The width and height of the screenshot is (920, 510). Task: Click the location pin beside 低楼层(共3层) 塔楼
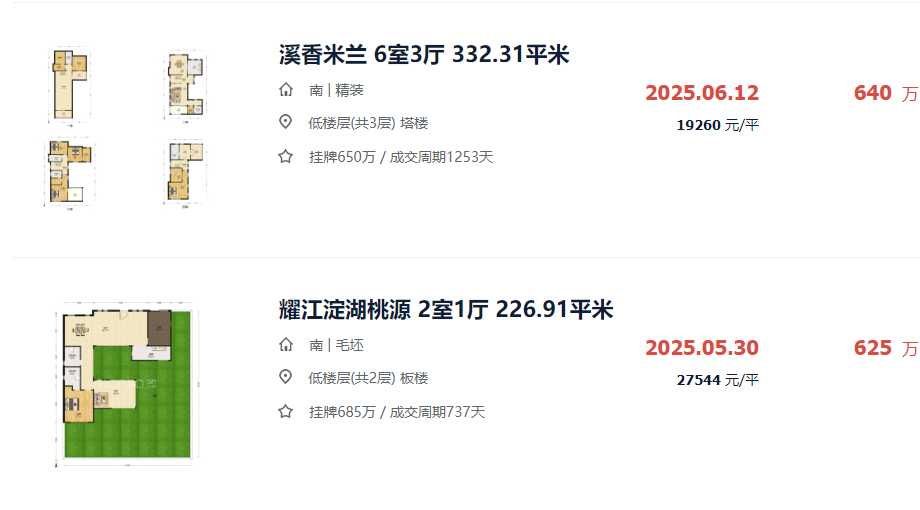point(286,123)
